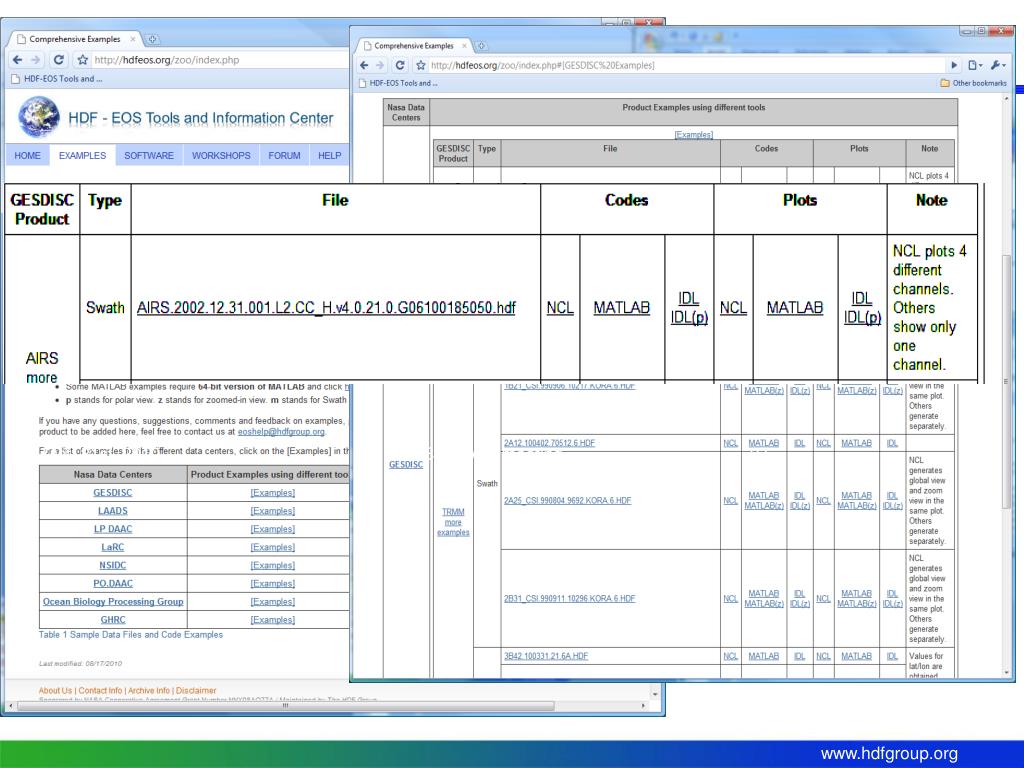Open the 3B42.100331.21.6A.HDF file link
The height and width of the screenshot is (768, 1024).
(x=546, y=656)
